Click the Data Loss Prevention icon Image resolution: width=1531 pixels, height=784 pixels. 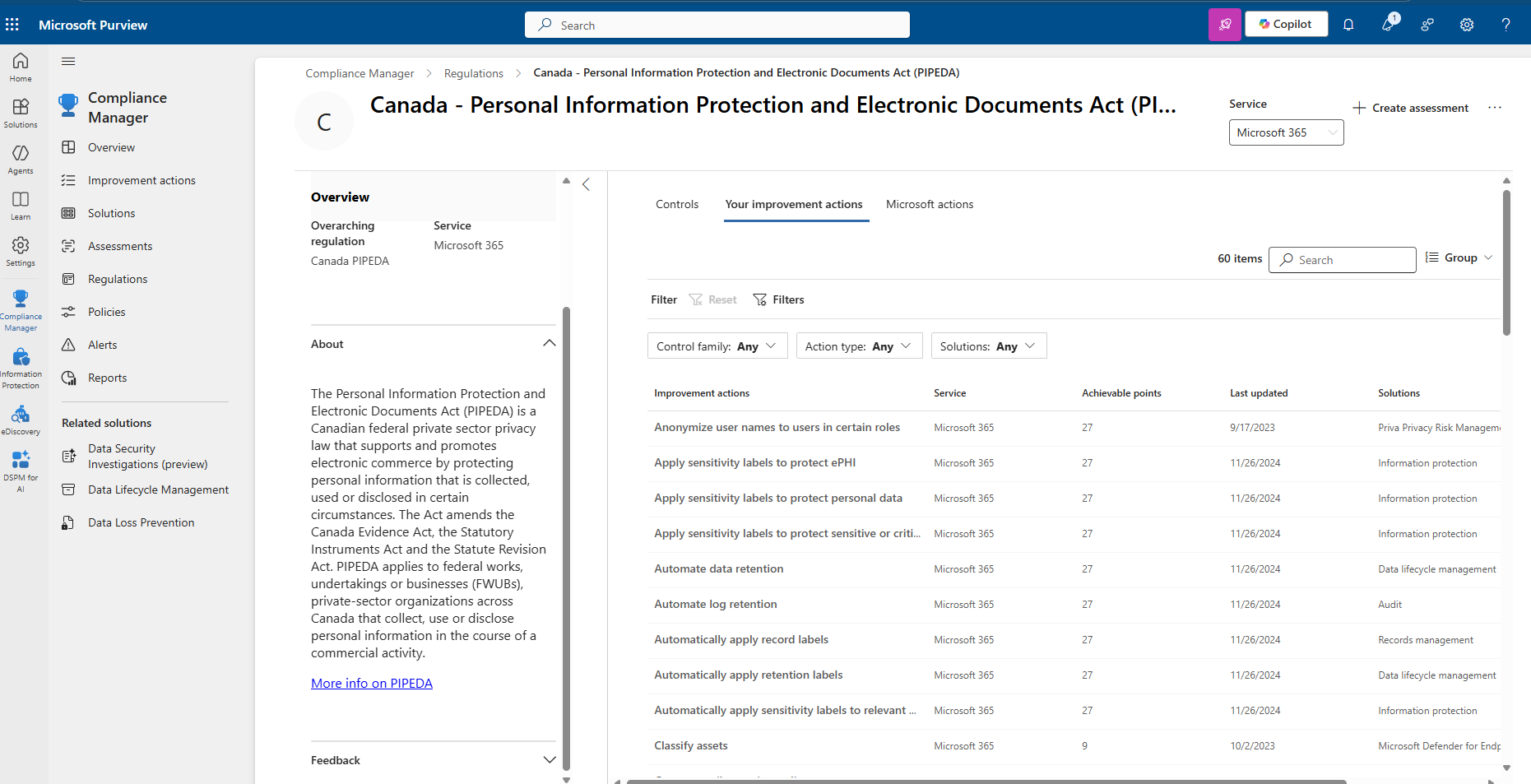(68, 522)
